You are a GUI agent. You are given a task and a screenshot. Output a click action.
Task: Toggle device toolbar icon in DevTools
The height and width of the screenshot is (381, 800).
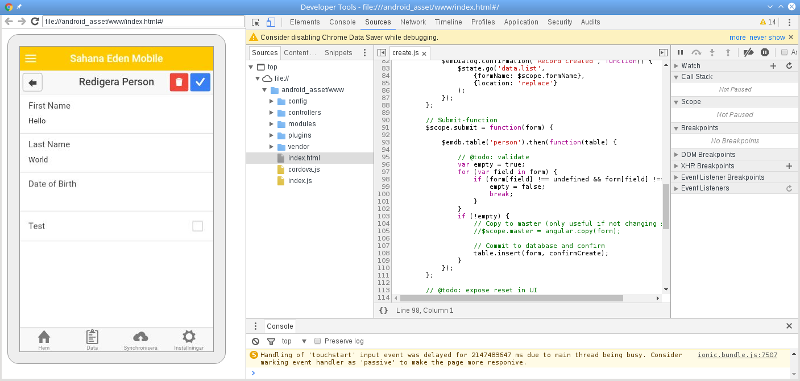tap(271, 22)
